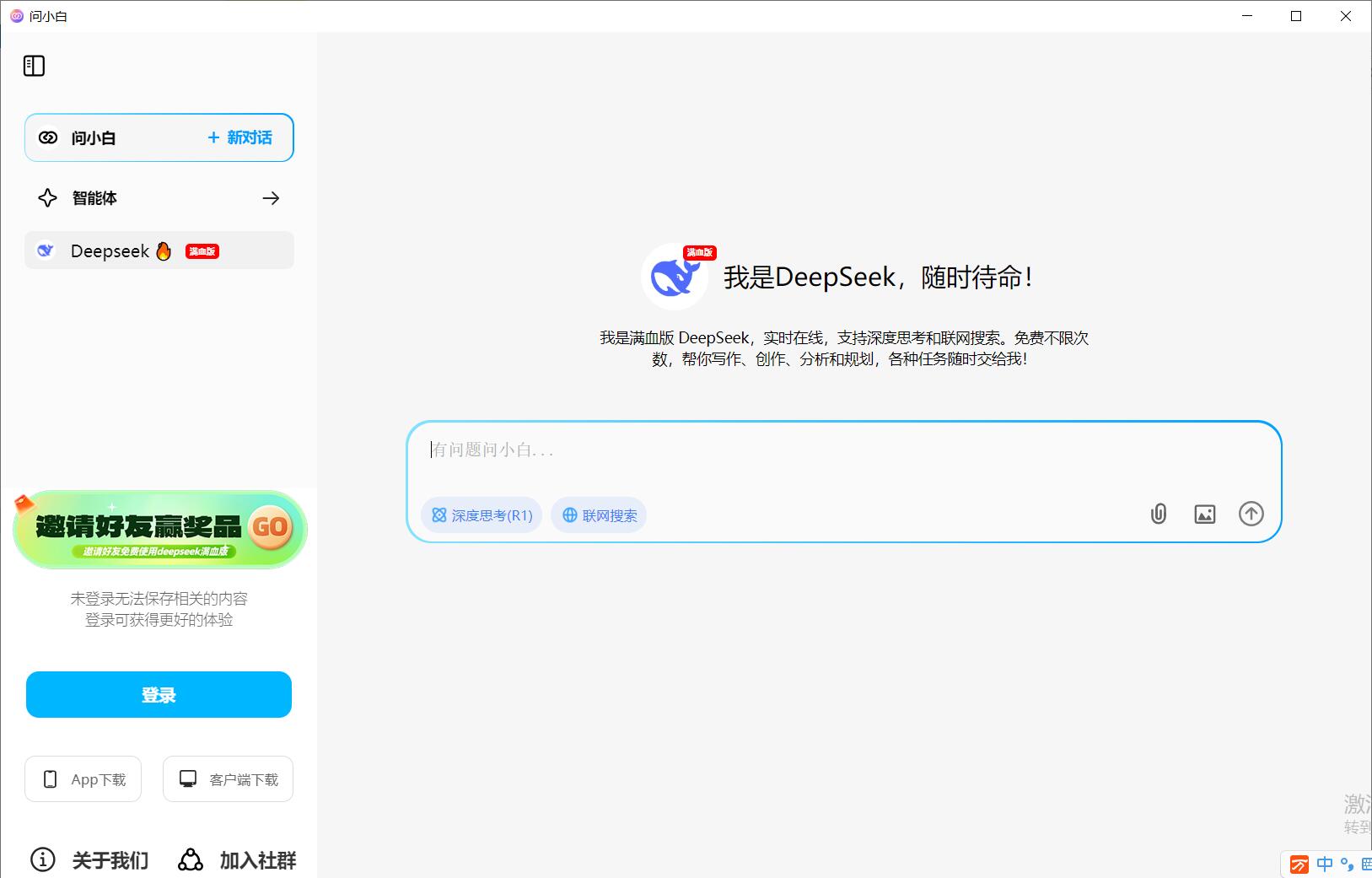The image size is (1372, 878).
Task: Open 客户端下载 desktop client download
Action: point(228,779)
